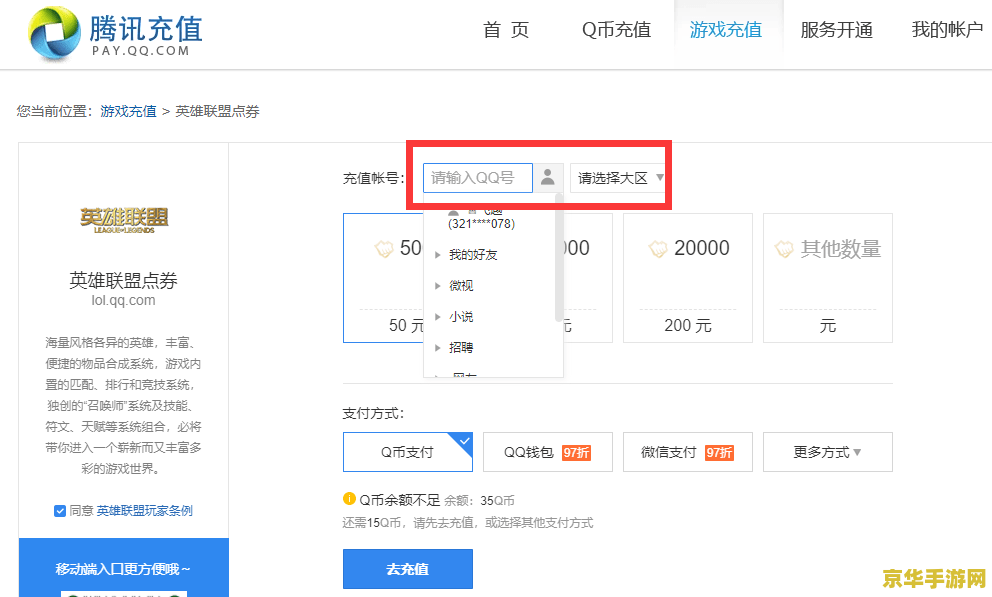Toggle the 同意 player agreement checkbox
Image resolution: width=992 pixels, height=597 pixels.
(x=60, y=511)
